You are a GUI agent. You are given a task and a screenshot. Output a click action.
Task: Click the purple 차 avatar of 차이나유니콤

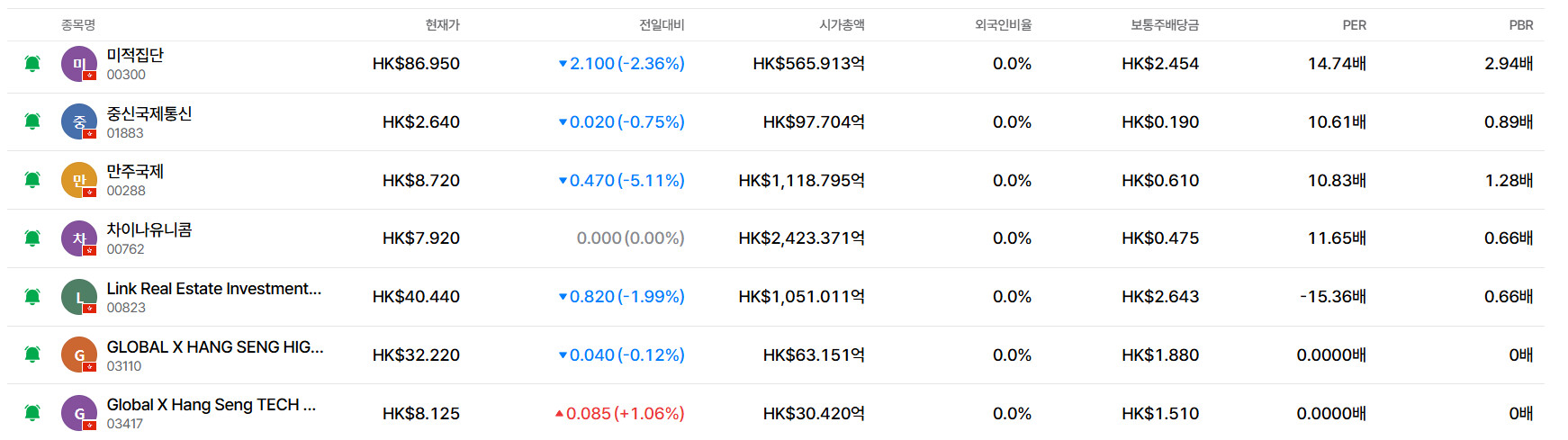[79, 238]
